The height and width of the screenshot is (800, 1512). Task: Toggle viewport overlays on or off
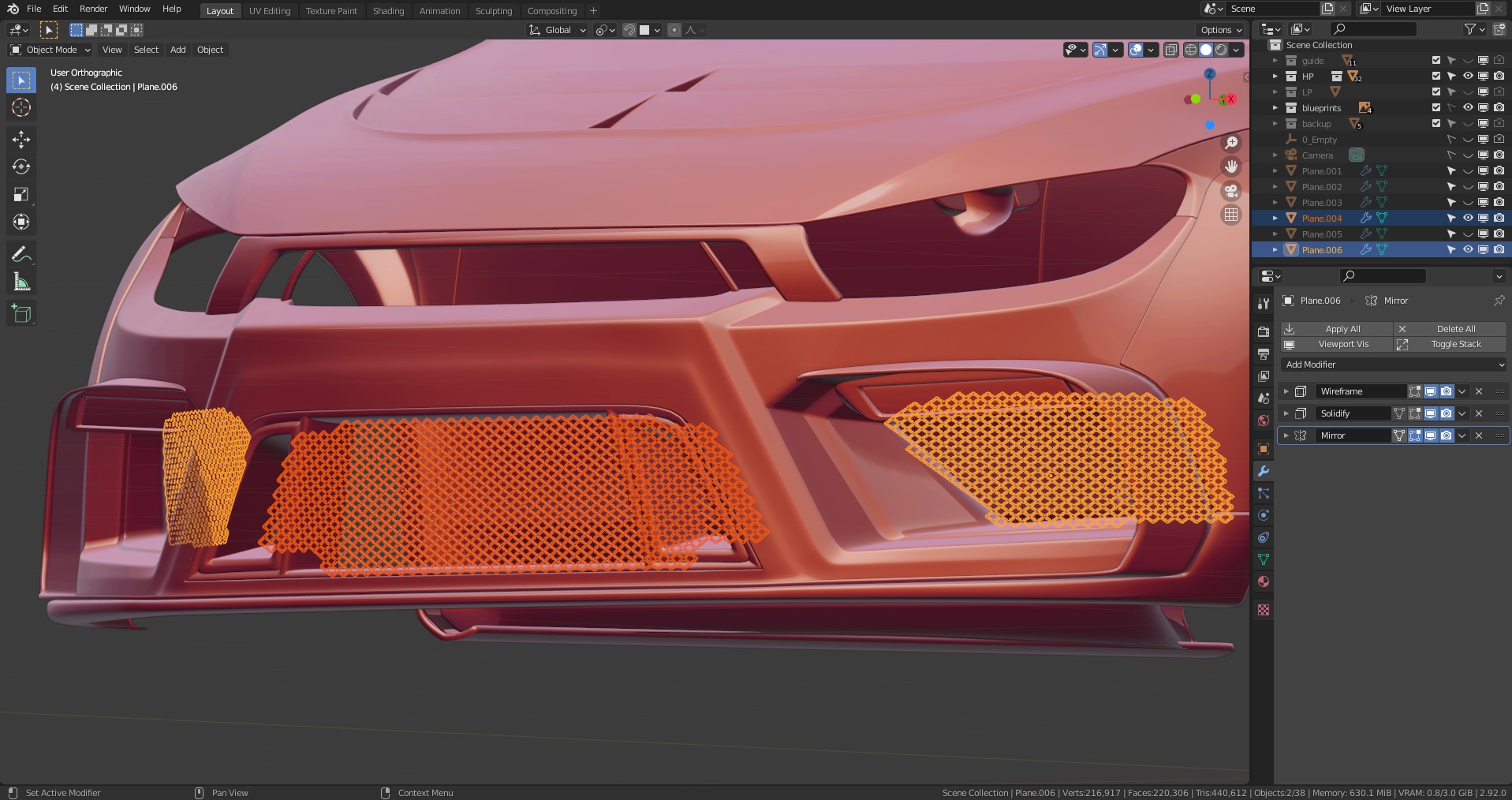[x=1136, y=50]
